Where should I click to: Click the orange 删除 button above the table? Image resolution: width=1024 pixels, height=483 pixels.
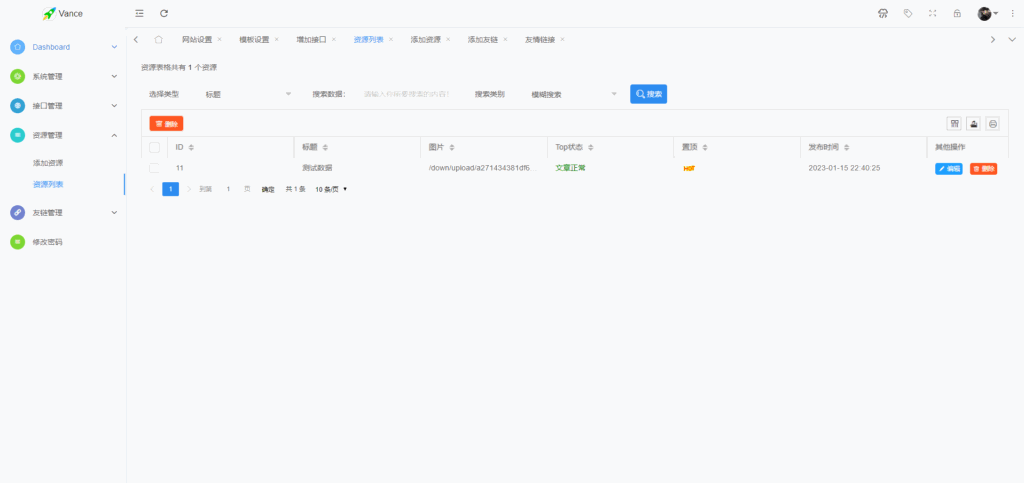pyautogui.click(x=167, y=123)
